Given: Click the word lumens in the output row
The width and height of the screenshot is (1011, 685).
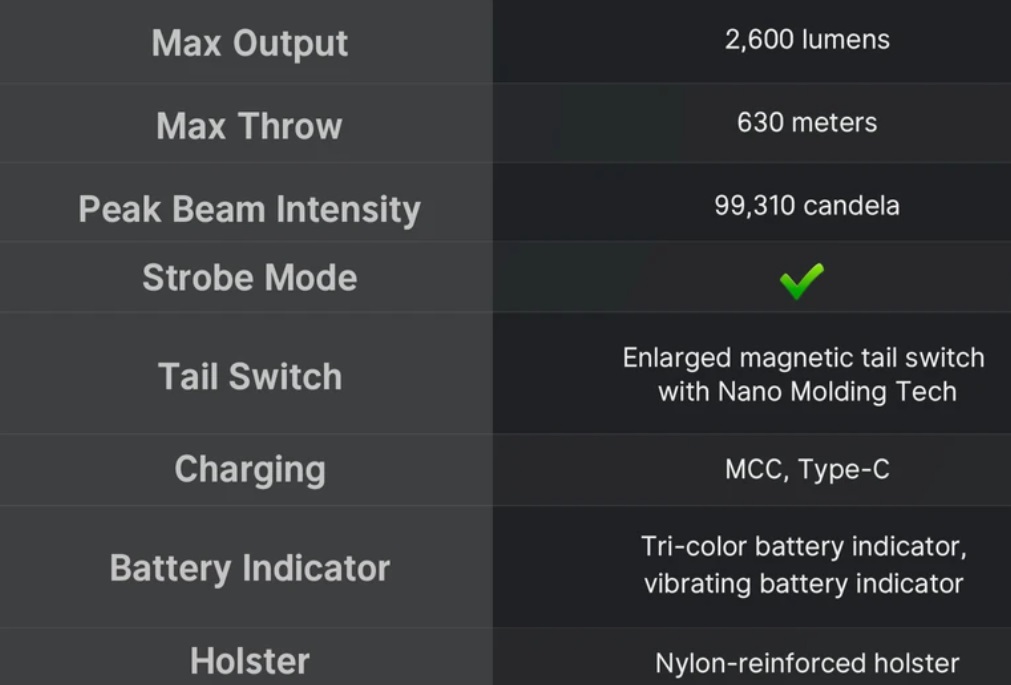Looking at the screenshot, I should coord(846,39).
